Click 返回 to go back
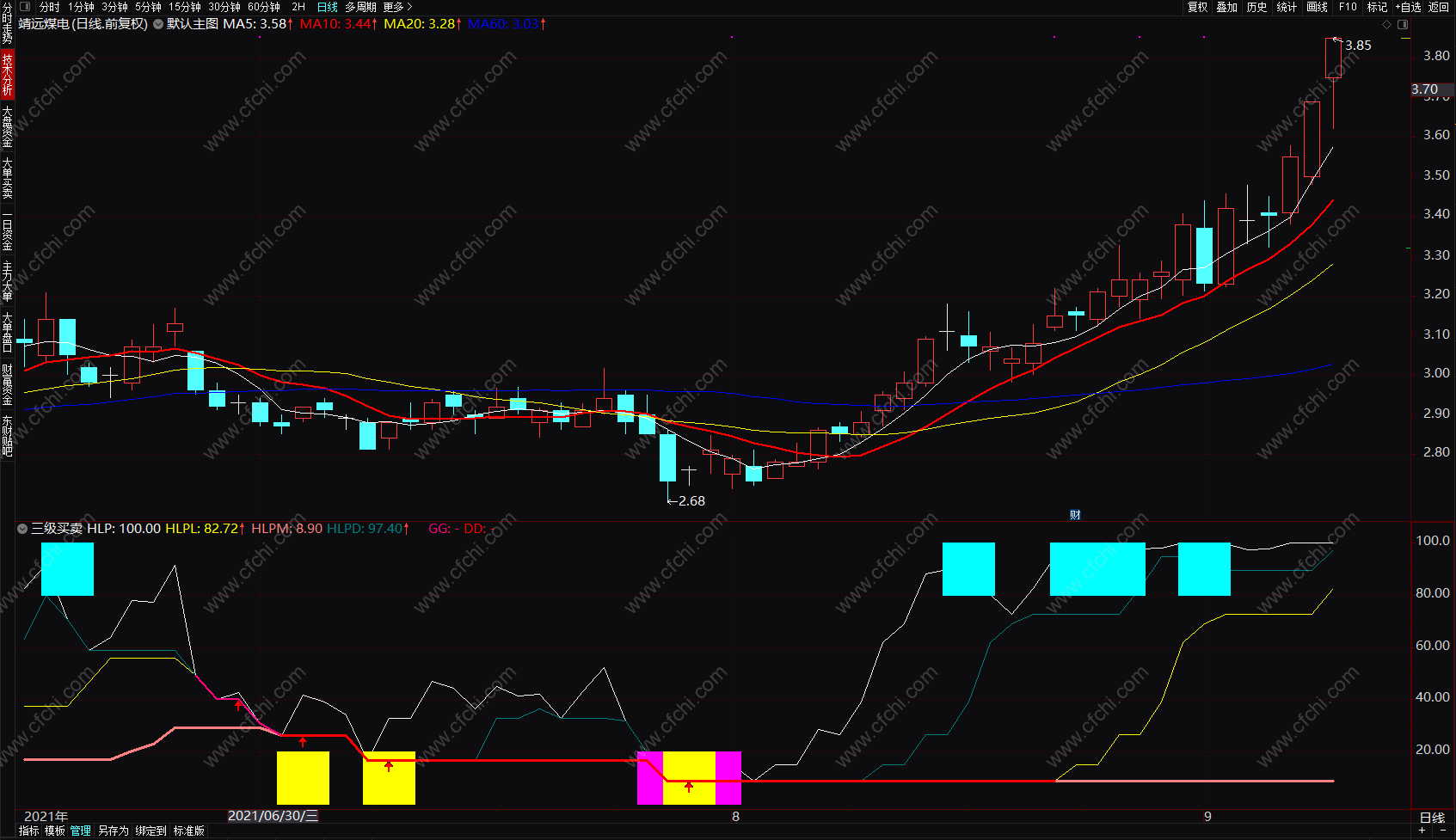 point(1439,7)
